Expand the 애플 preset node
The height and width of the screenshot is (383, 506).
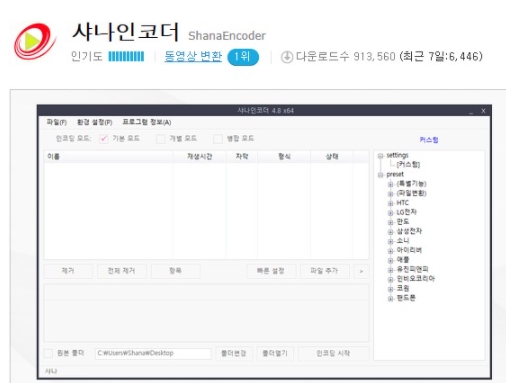click(x=390, y=260)
